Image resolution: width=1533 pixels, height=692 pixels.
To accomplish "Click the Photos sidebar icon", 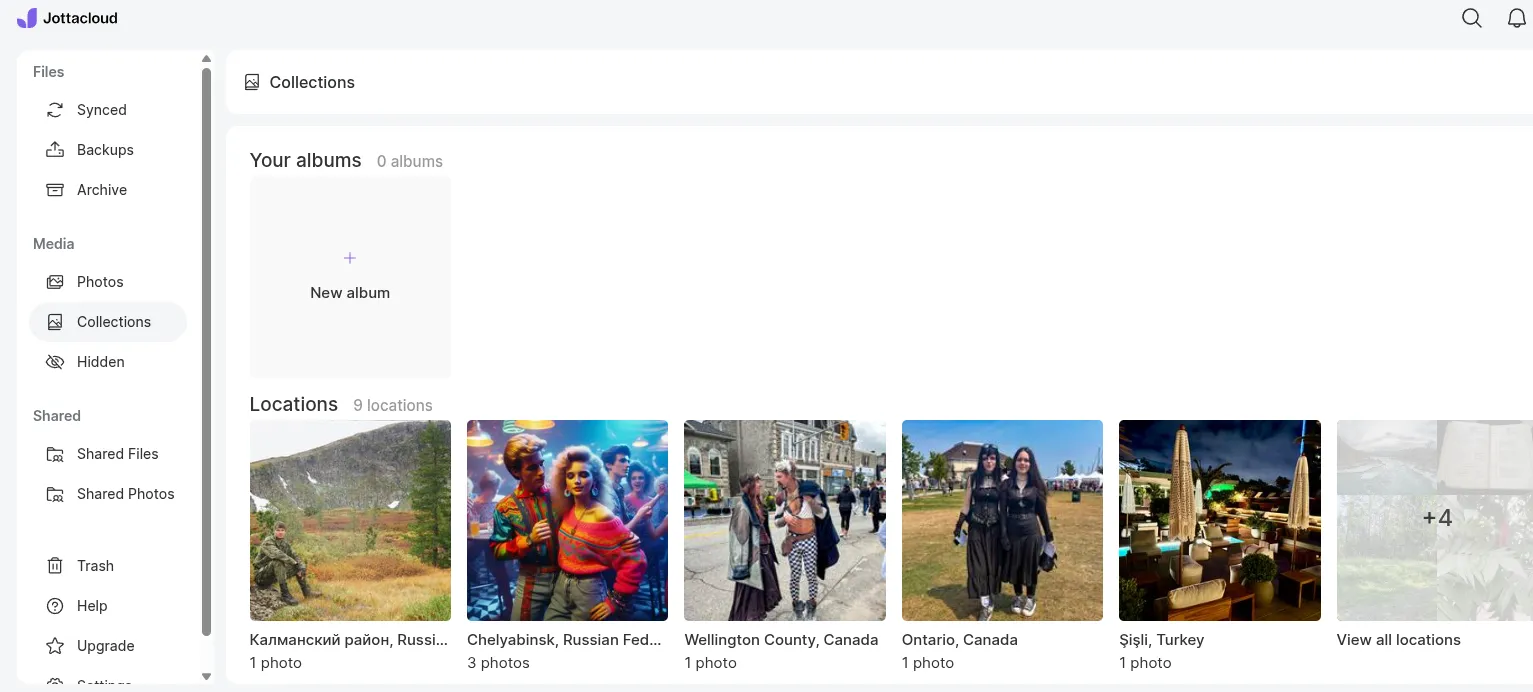I will 55,282.
